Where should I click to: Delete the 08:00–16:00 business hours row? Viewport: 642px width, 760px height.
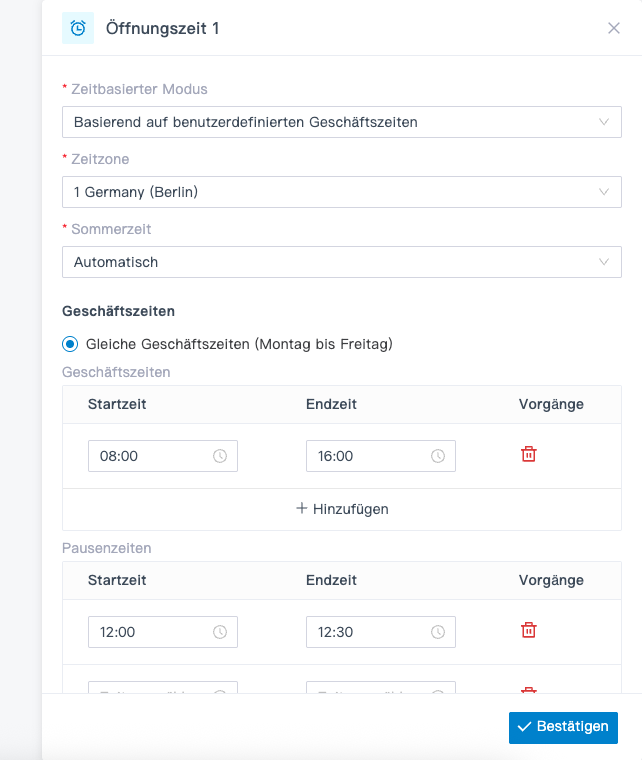pyautogui.click(x=529, y=454)
